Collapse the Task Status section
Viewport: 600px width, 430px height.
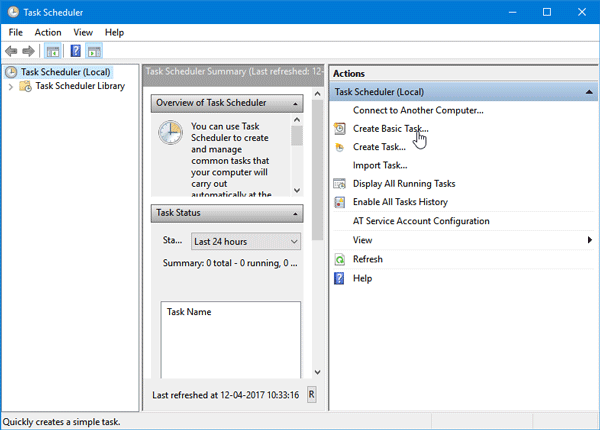295,213
